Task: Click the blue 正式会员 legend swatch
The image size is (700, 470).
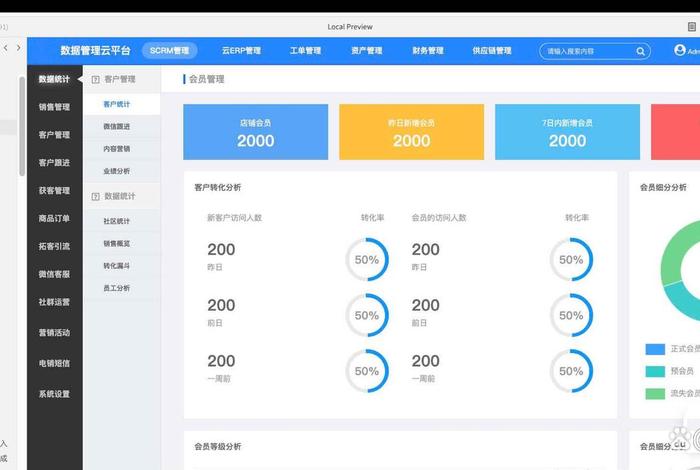Action: pyautogui.click(x=655, y=349)
